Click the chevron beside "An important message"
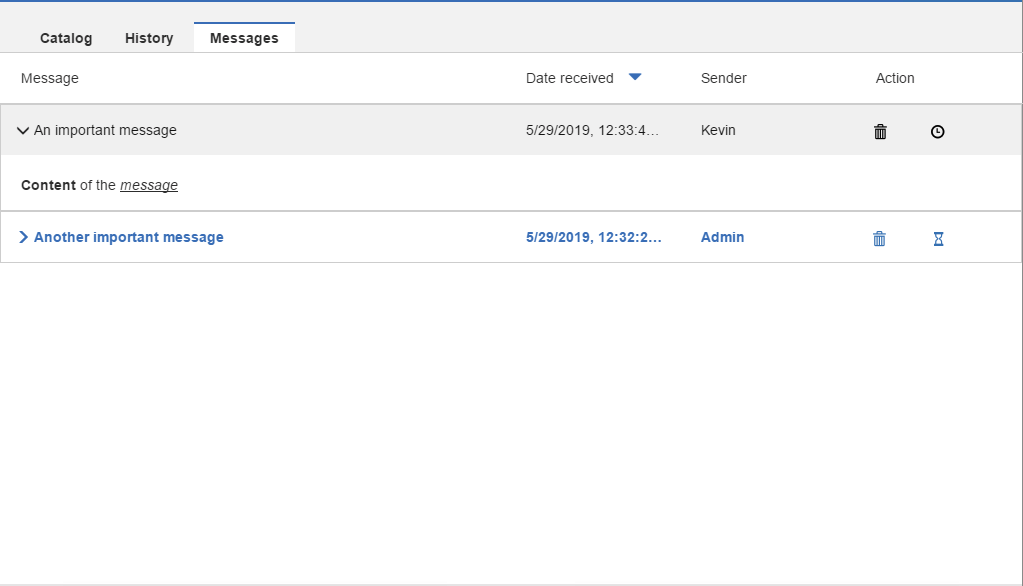1023x586 pixels. coord(22,130)
